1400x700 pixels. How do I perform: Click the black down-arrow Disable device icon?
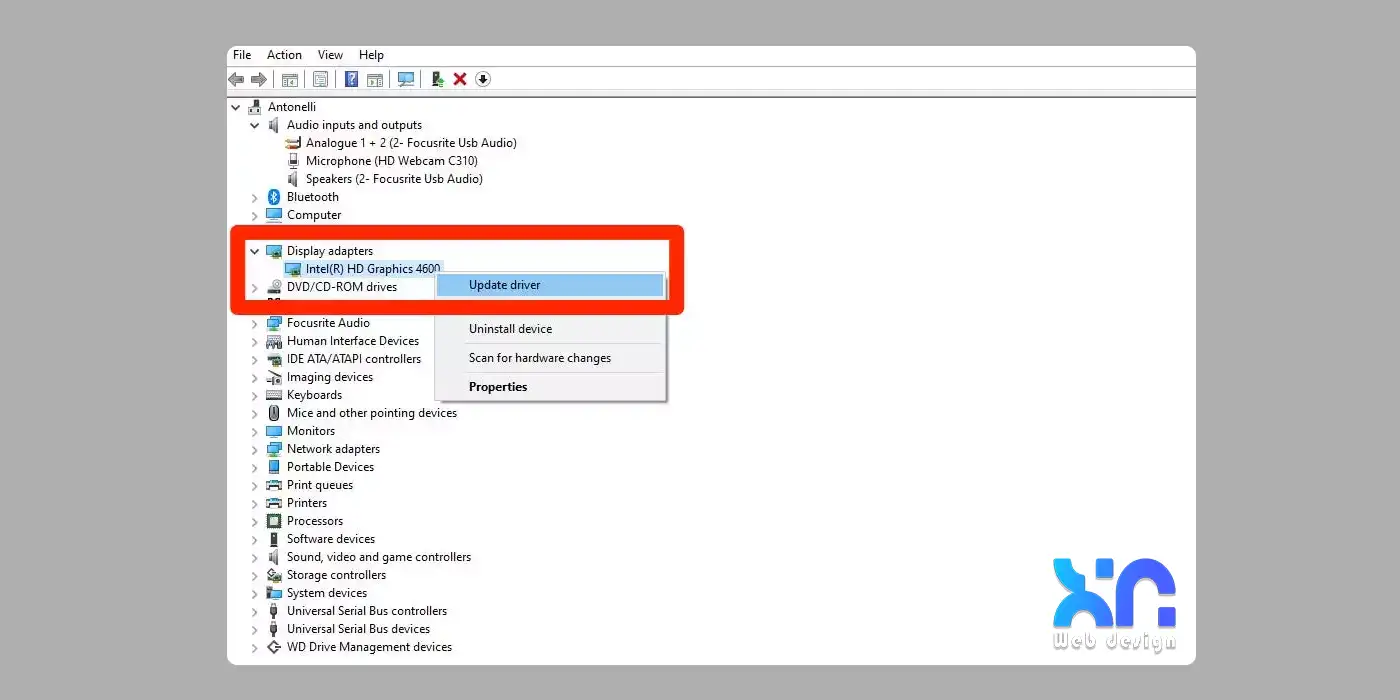pyautogui.click(x=483, y=79)
